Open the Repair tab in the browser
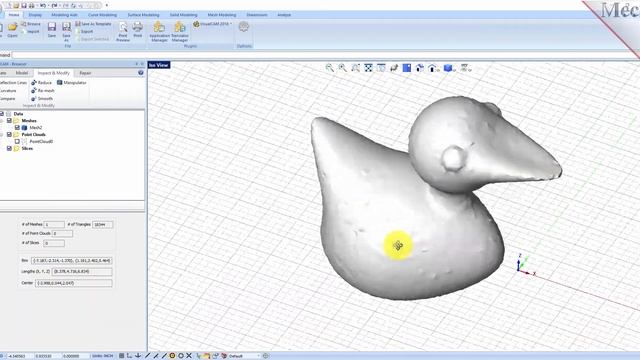The height and width of the screenshot is (360, 640). (85, 73)
